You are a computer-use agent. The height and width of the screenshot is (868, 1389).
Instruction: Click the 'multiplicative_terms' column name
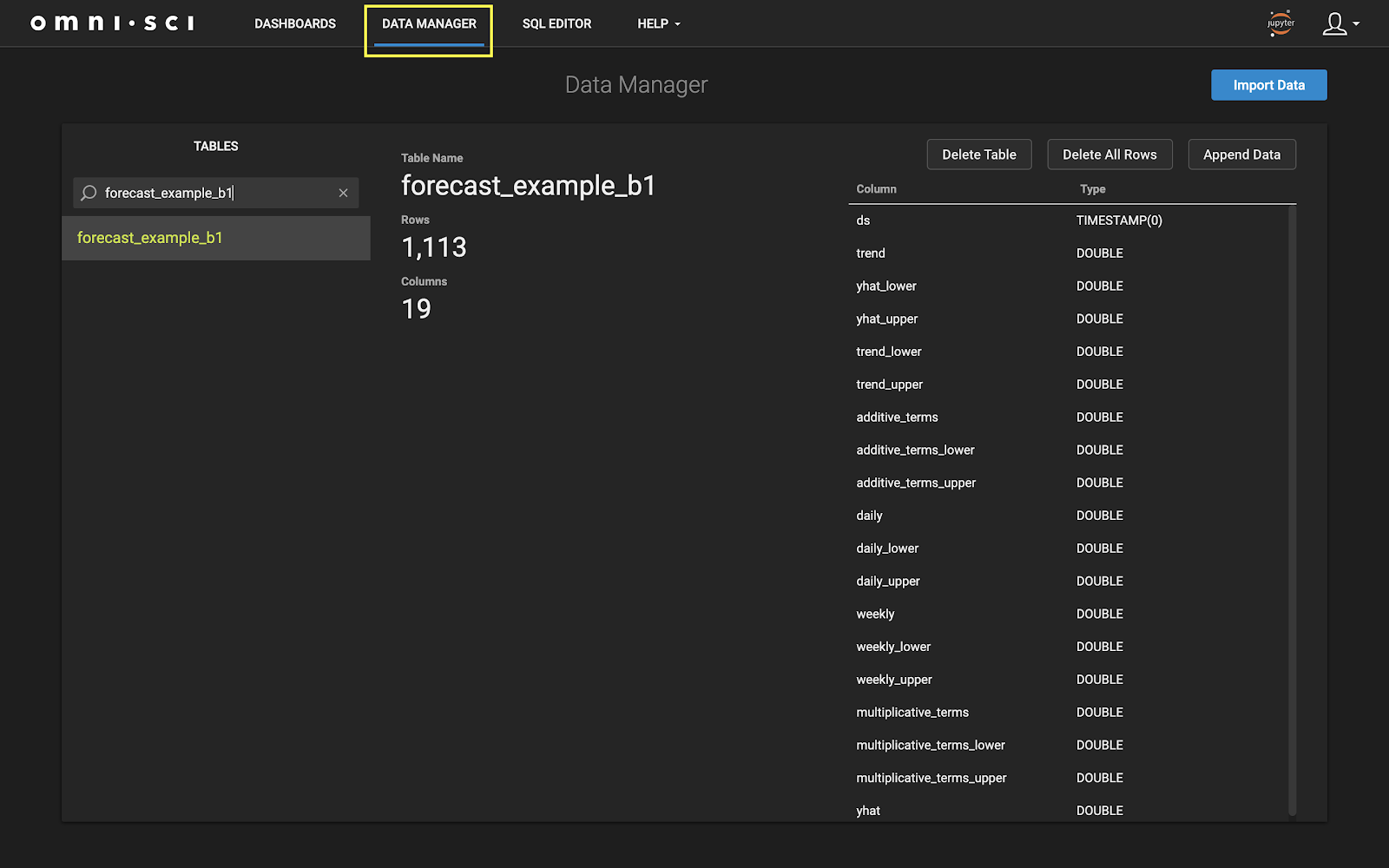912,713
